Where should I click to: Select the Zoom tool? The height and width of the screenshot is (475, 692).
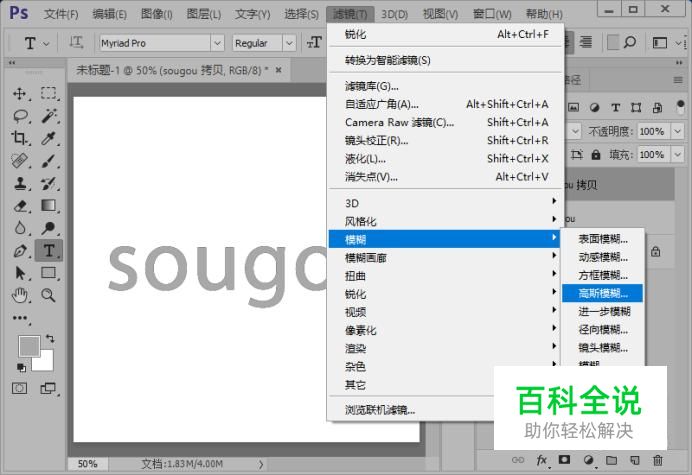tap(49, 295)
